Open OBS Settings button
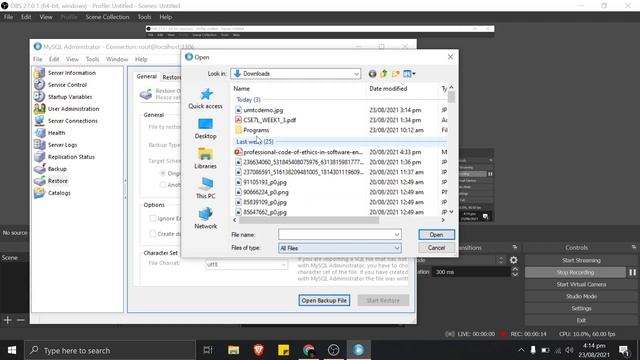 581,309
